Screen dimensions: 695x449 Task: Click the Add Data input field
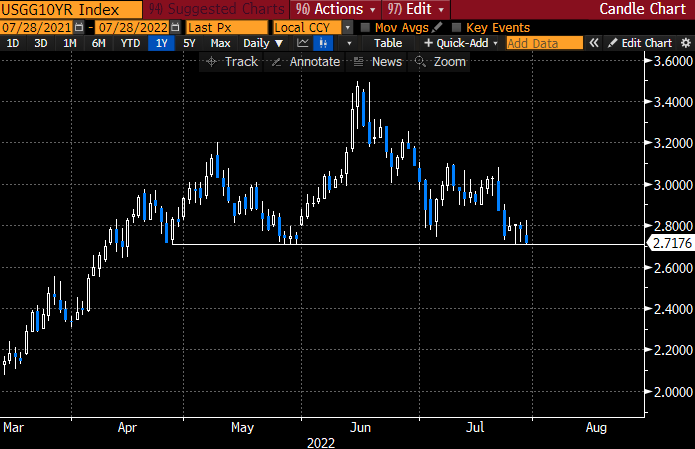tap(545, 43)
